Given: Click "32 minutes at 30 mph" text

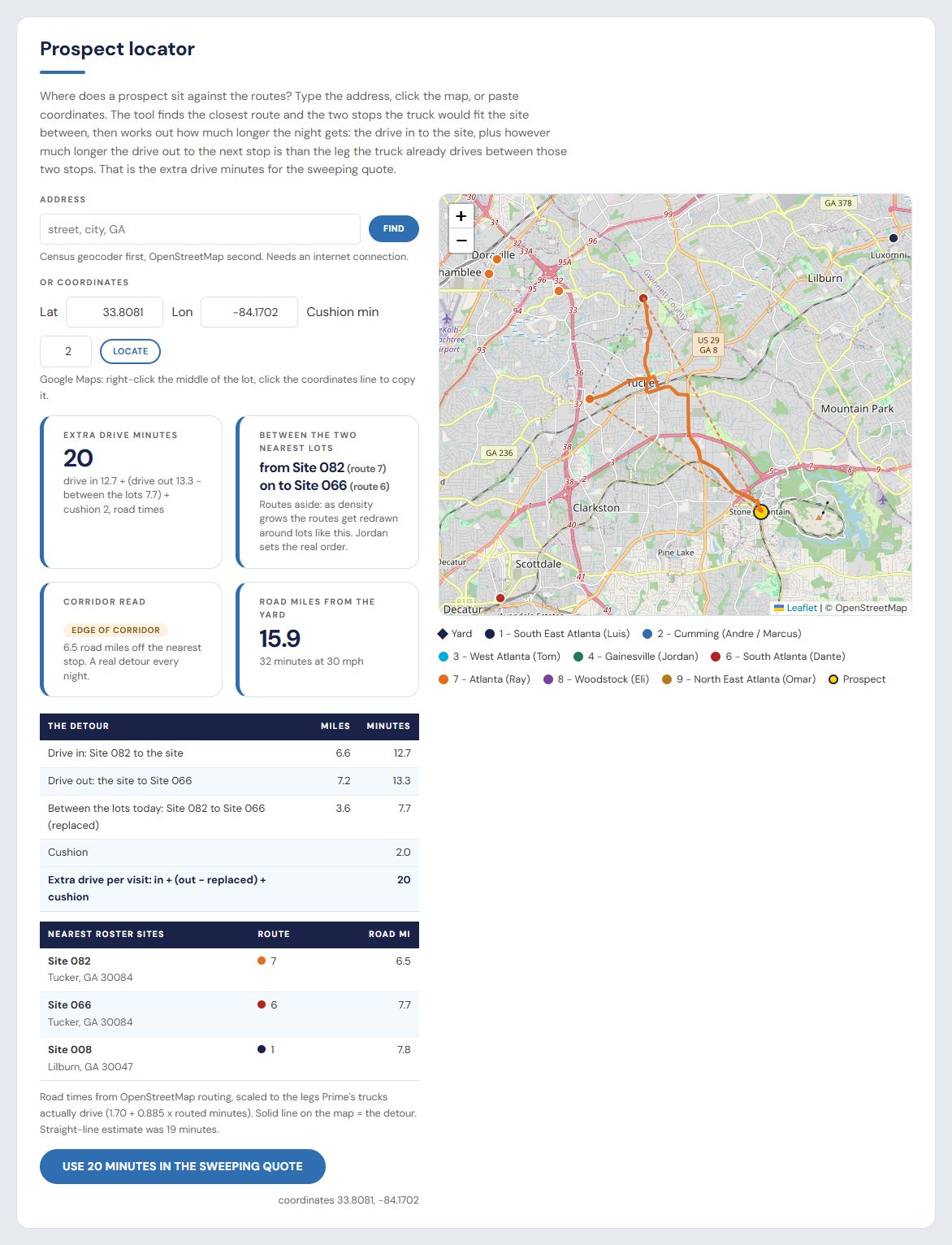Looking at the screenshot, I should (311, 662).
